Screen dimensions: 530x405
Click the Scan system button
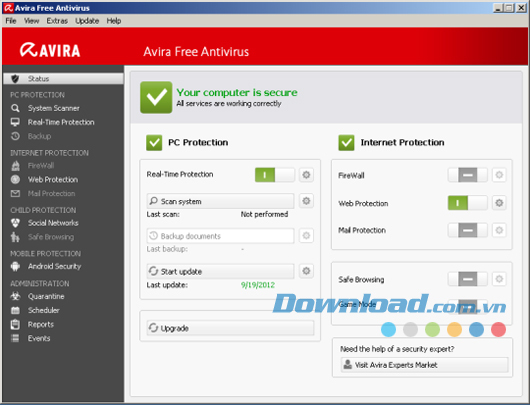220,201
